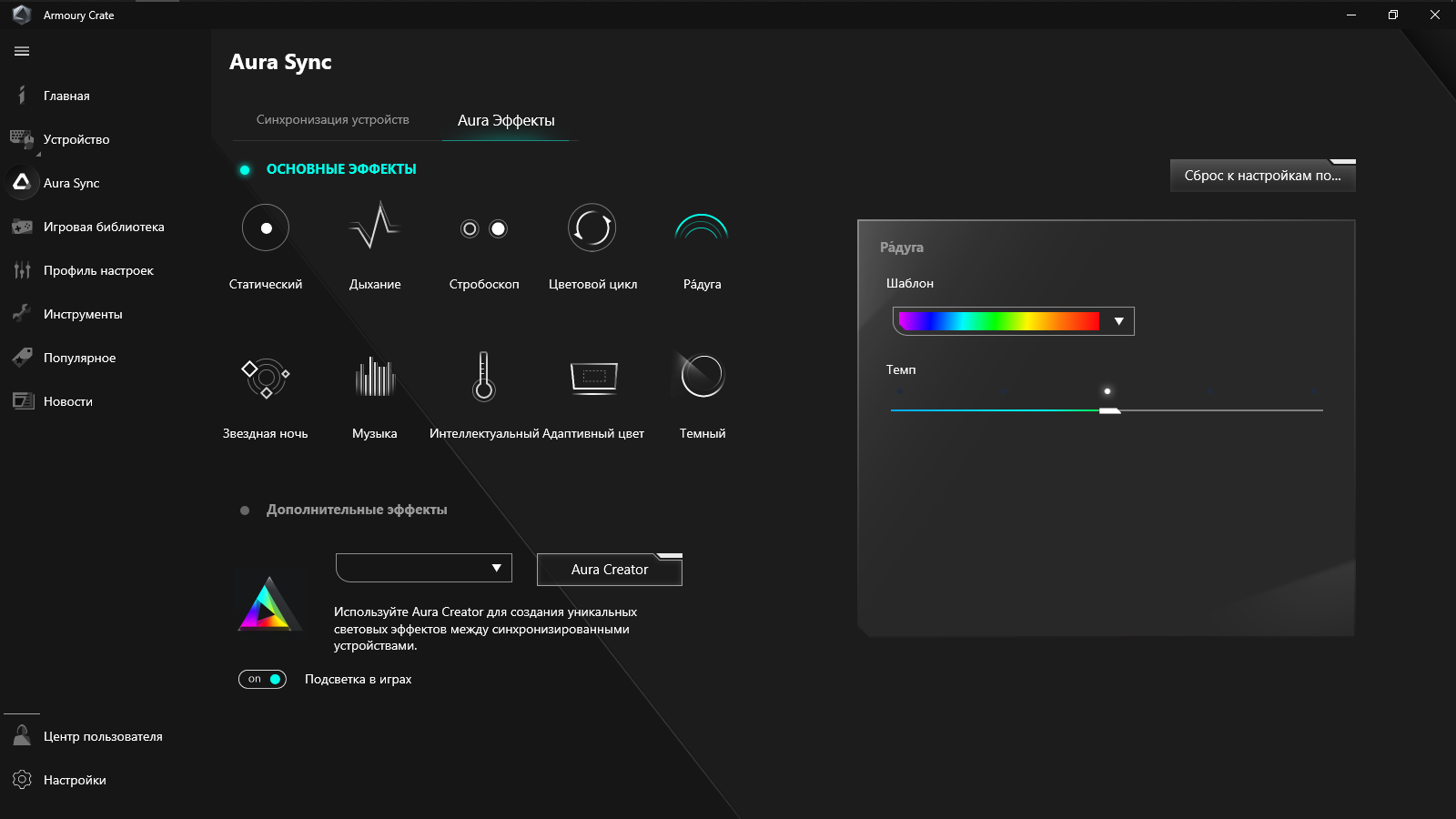Select the Smart (Интеллектуальный) thermometer icon
Image resolution: width=1456 pixels, height=819 pixels.
coord(484,376)
